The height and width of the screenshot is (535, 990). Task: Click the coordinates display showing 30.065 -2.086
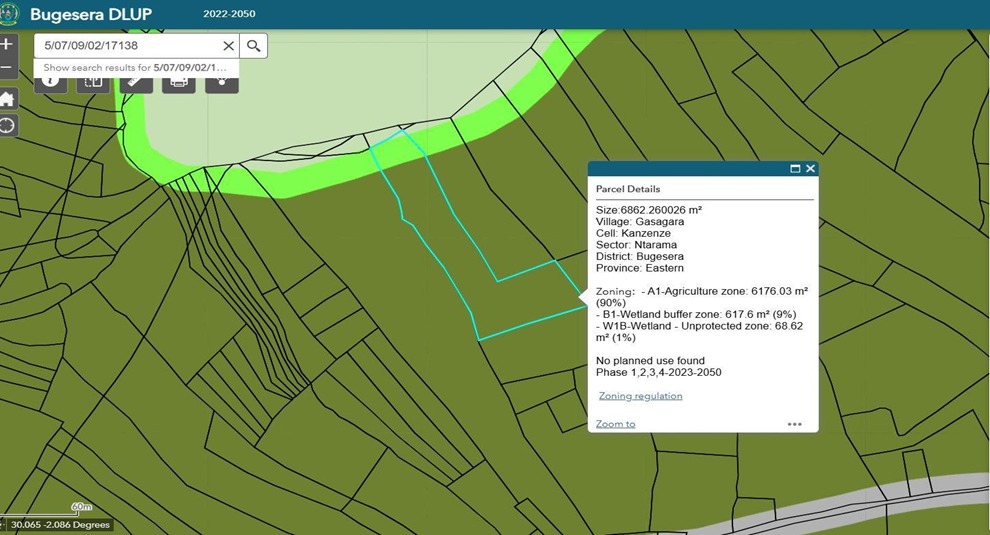click(x=60, y=525)
